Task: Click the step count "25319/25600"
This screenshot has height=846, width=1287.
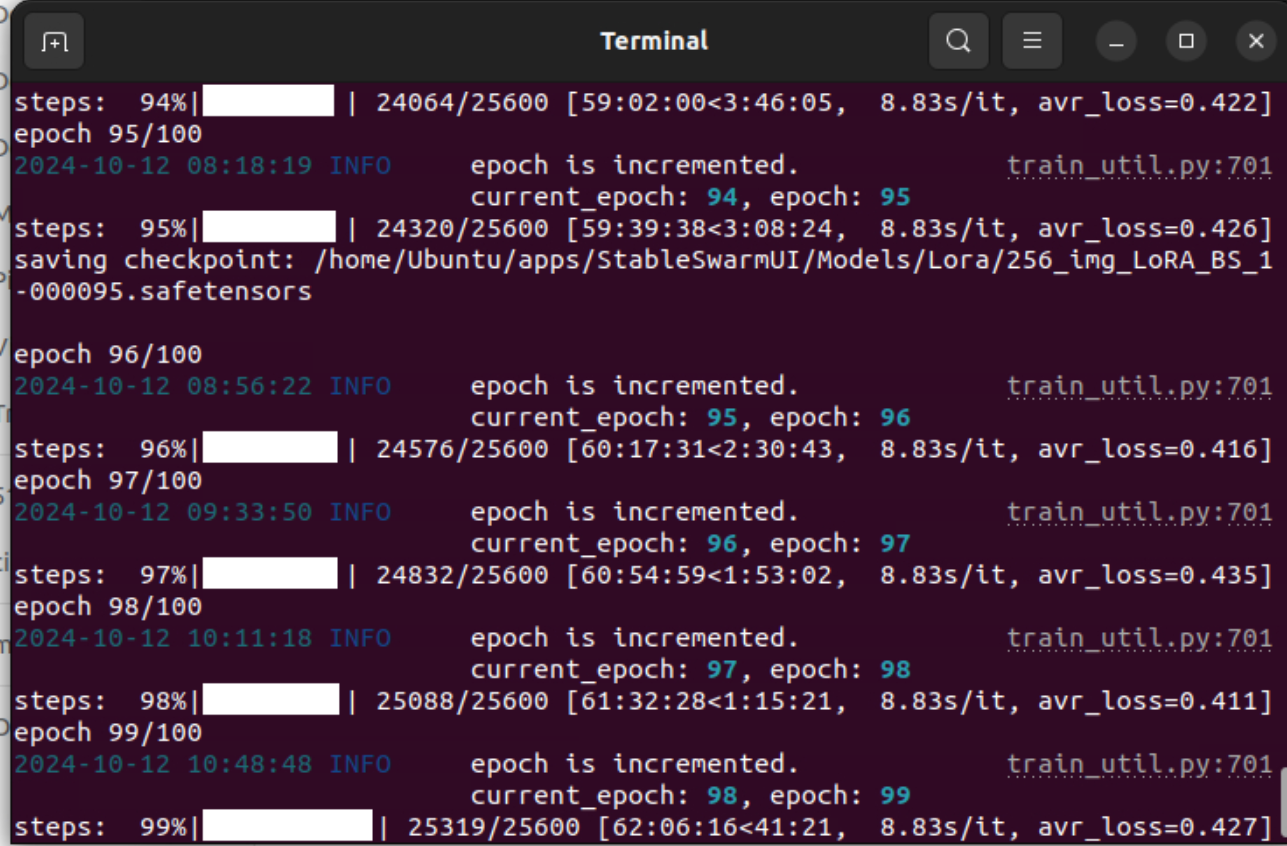Action: point(494,827)
